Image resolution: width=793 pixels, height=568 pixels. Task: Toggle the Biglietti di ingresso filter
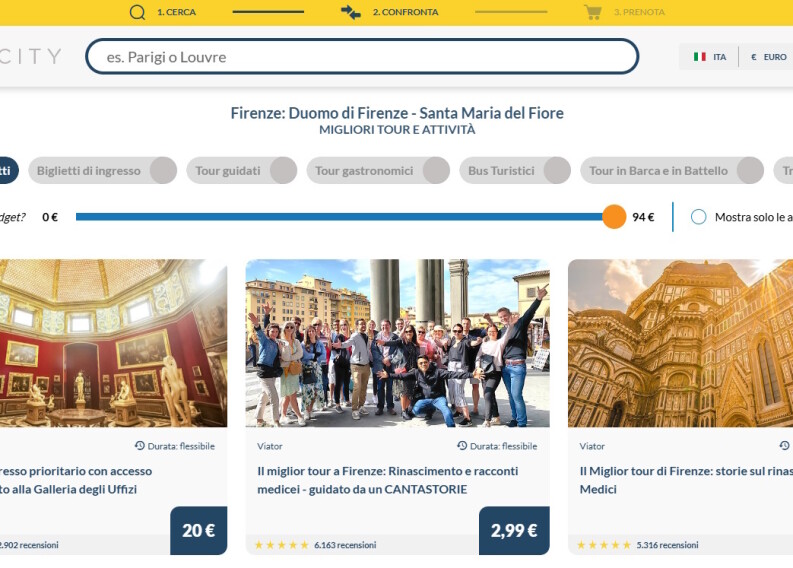click(103, 170)
